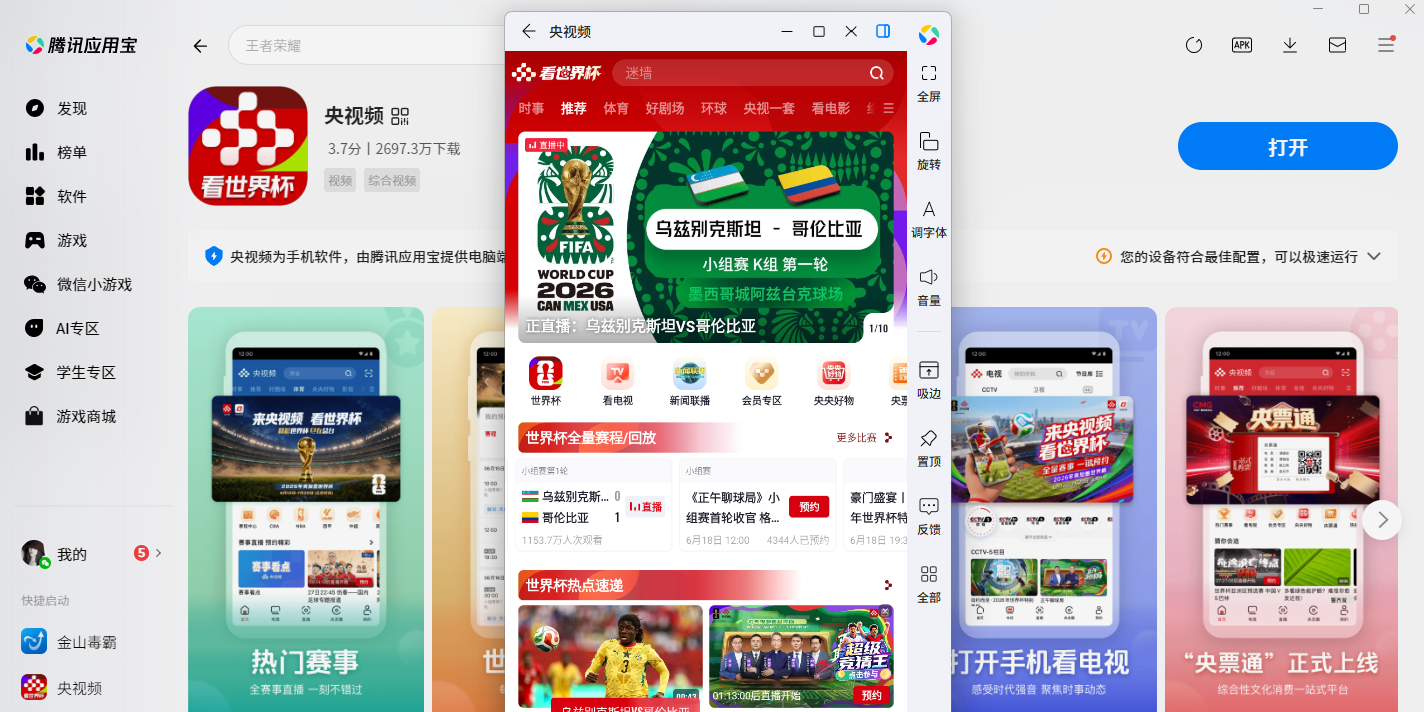Toggle the blue sidebar panel button in 央视频 title bar
This screenshot has height=712, width=1424.
point(883,31)
